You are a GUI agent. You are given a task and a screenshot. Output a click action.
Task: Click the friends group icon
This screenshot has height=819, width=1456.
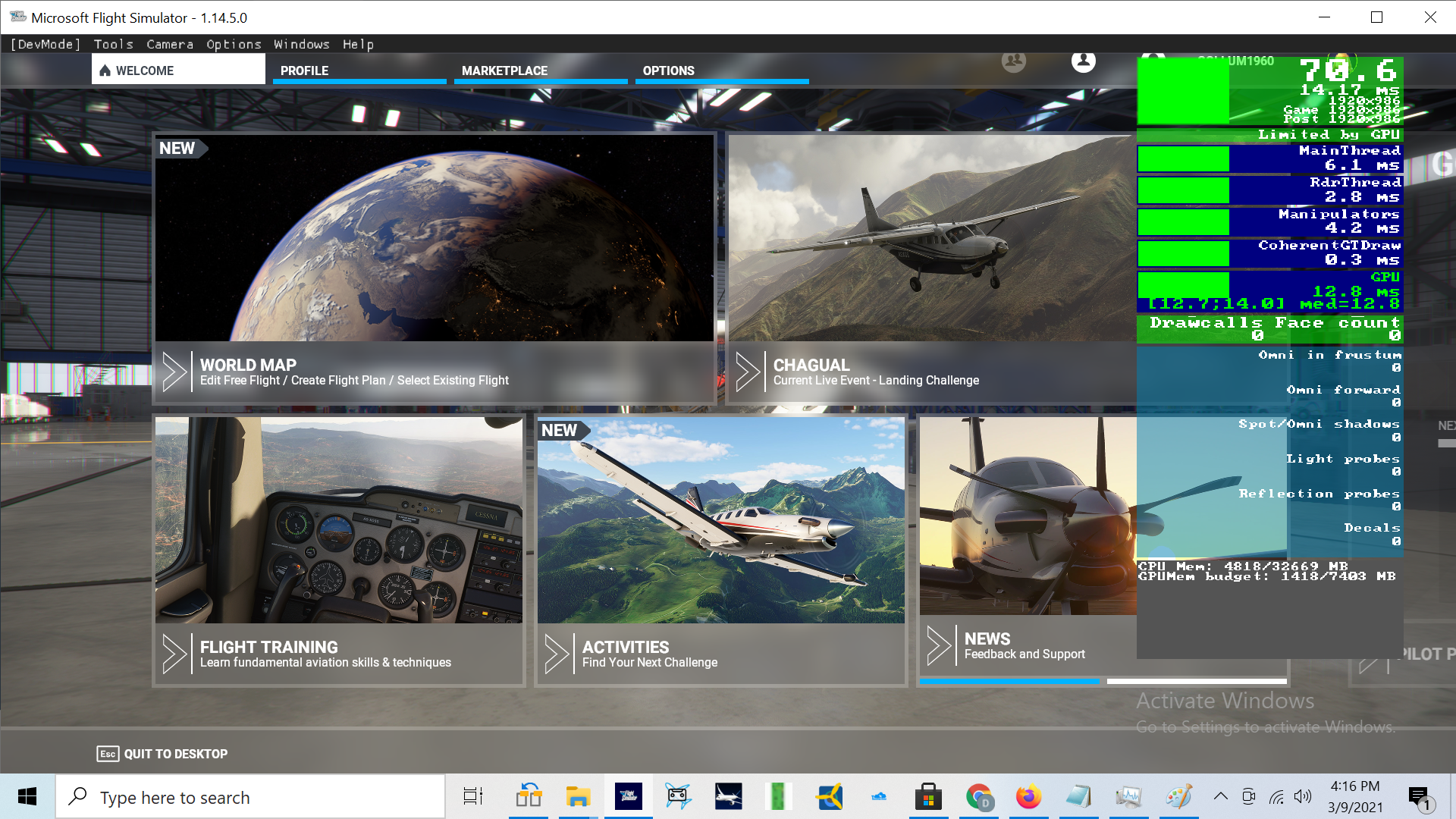pos(1014,61)
